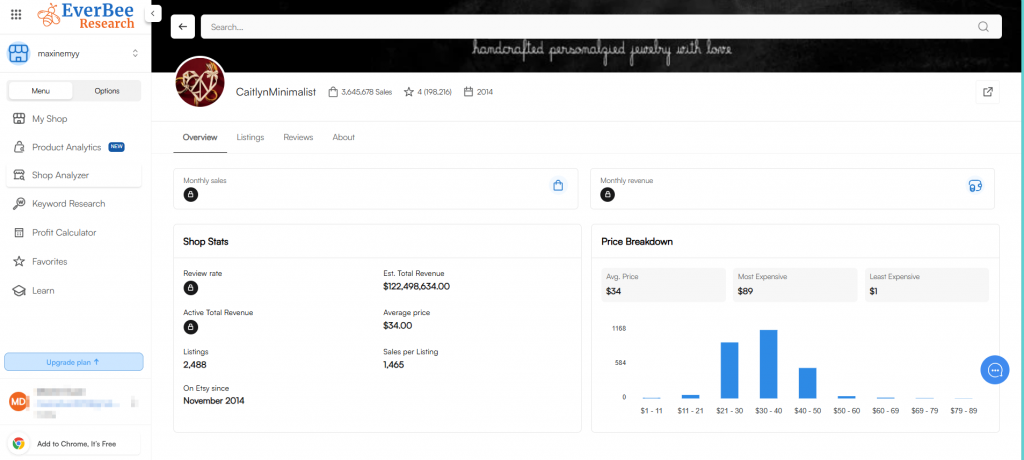The width and height of the screenshot is (1024, 460).
Task: Click Add to Chrome, It's Free button
Action: pos(74,444)
